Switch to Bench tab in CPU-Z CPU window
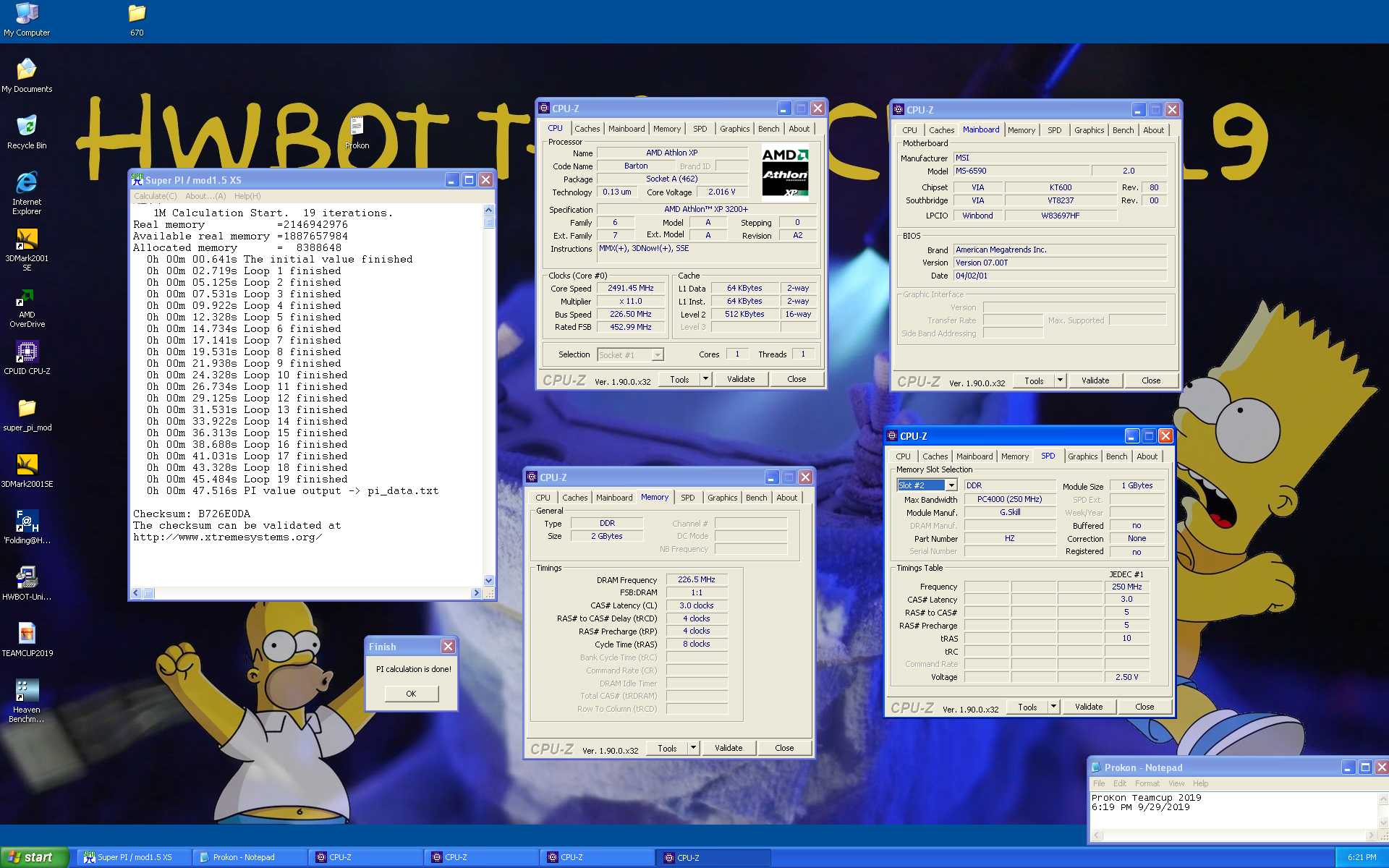Viewport: 1389px width, 868px height. click(x=768, y=129)
